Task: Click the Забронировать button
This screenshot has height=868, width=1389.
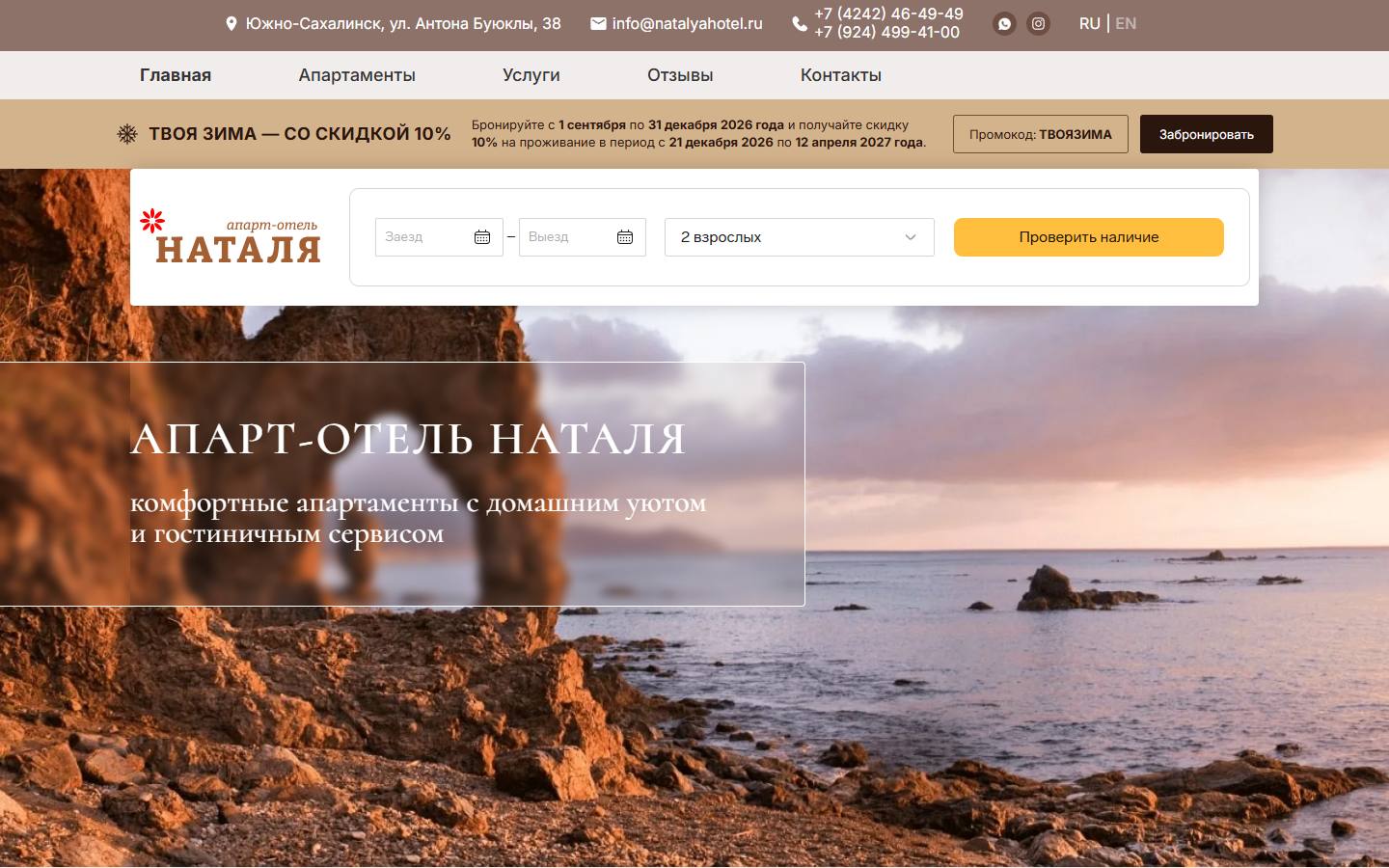Action: point(1207,134)
